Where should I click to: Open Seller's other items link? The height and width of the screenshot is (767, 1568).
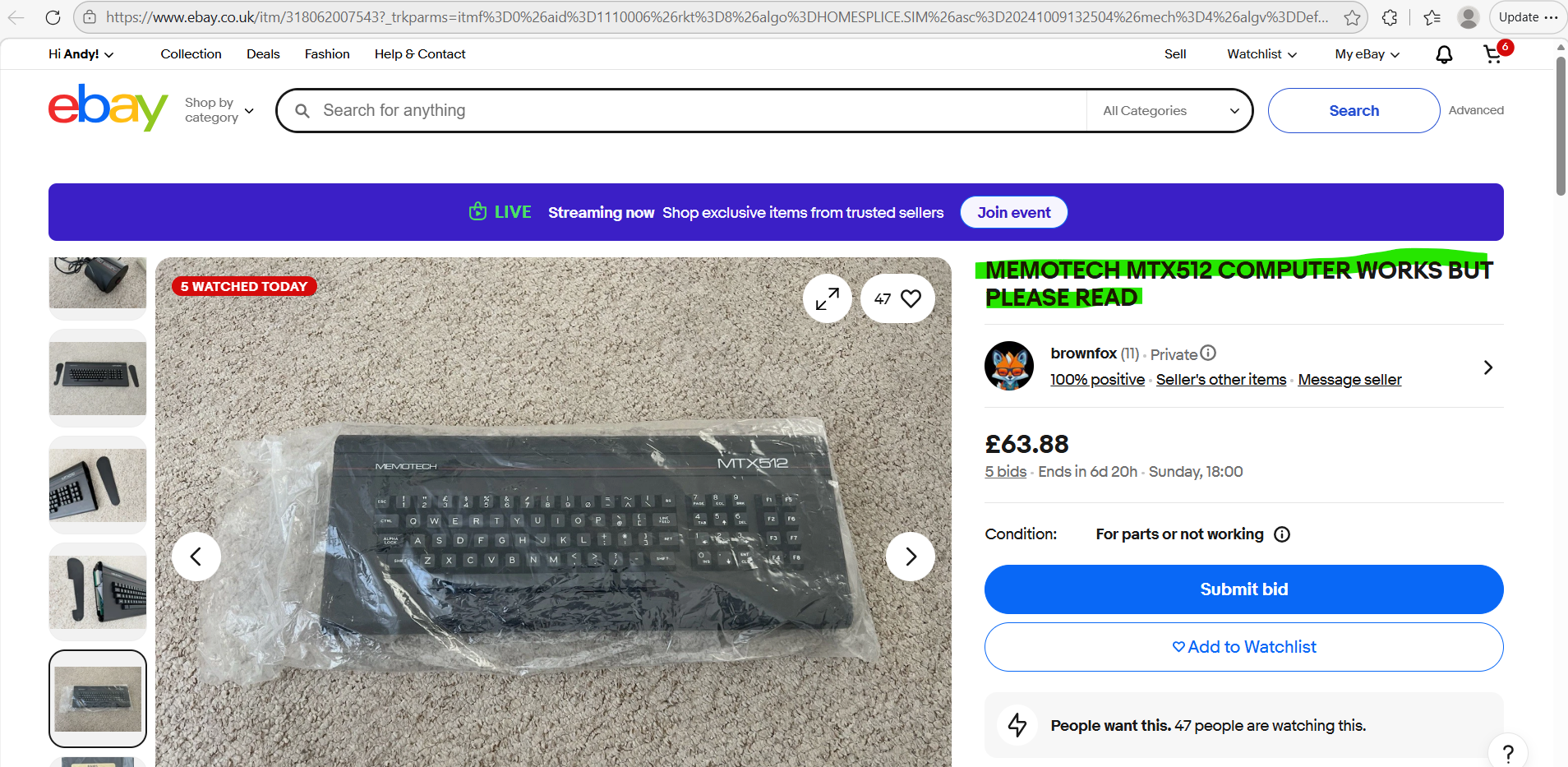(x=1221, y=380)
